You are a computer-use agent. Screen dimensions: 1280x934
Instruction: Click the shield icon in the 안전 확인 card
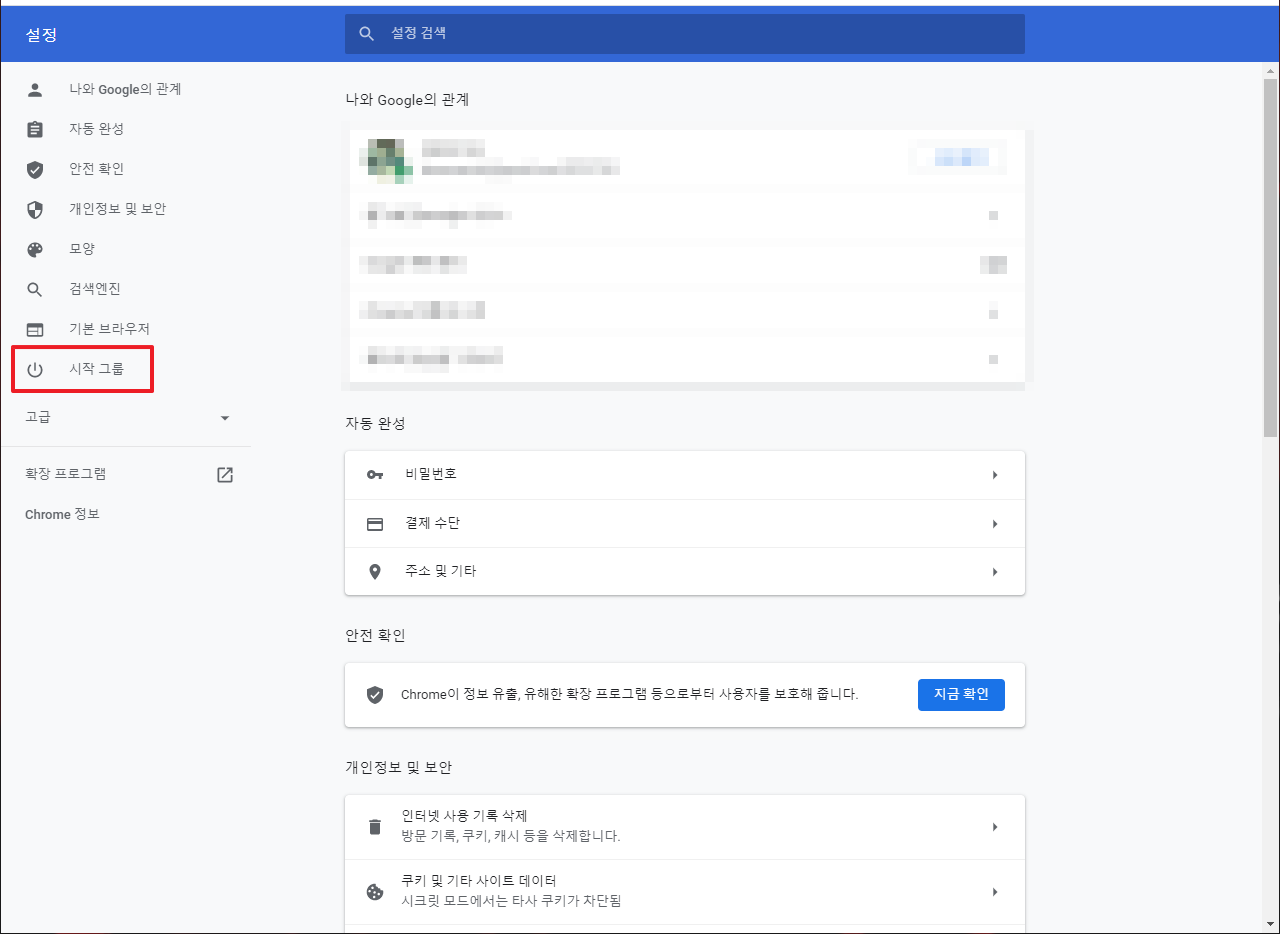pyautogui.click(x=375, y=694)
